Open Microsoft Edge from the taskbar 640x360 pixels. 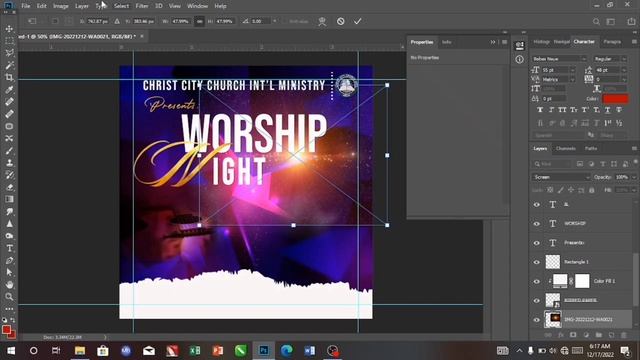(x=287, y=351)
